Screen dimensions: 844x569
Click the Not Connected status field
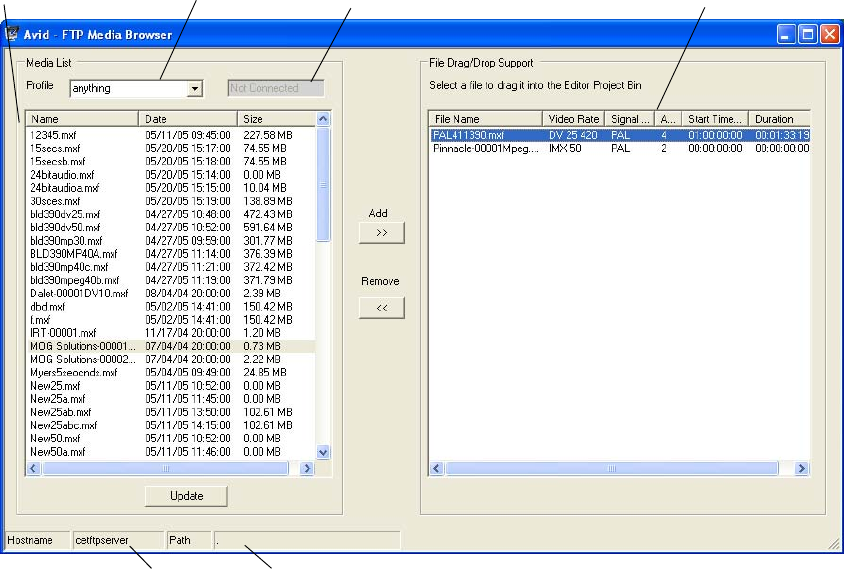click(276, 88)
